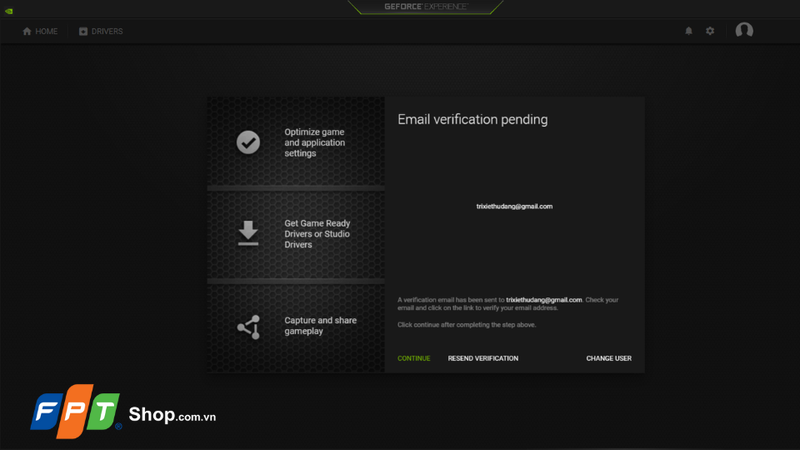Image resolution: width=800 pixels, height=450 pixels.
Task: Click the Email verification pending heading
Action: pyautogui.click(x=472, y=119)
